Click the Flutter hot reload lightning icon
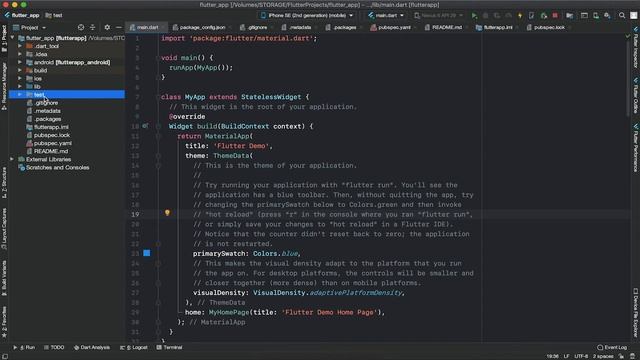The width and height of the screenshot is (640, 360). click(x=520, y=16)
